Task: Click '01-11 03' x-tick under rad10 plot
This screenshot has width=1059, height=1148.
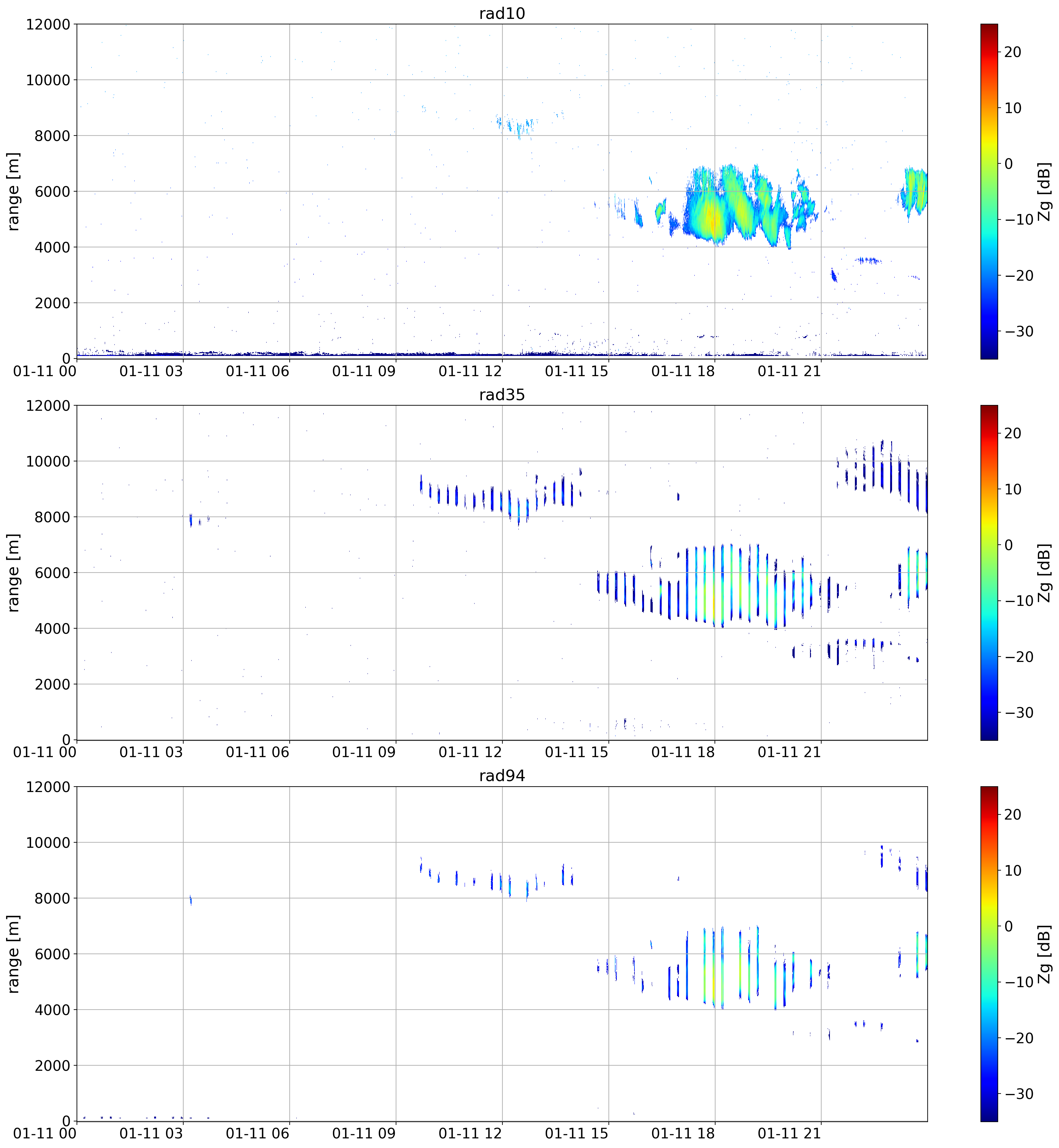Action: (151, 371)
